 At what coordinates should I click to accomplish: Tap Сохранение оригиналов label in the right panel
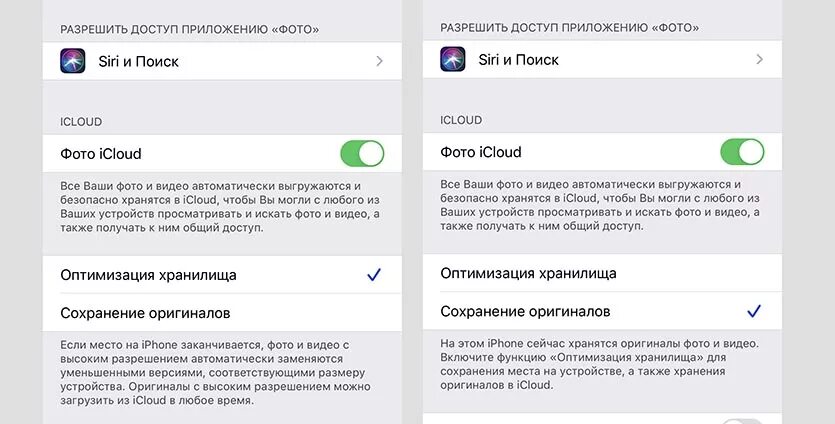click(x=525, y=311)
